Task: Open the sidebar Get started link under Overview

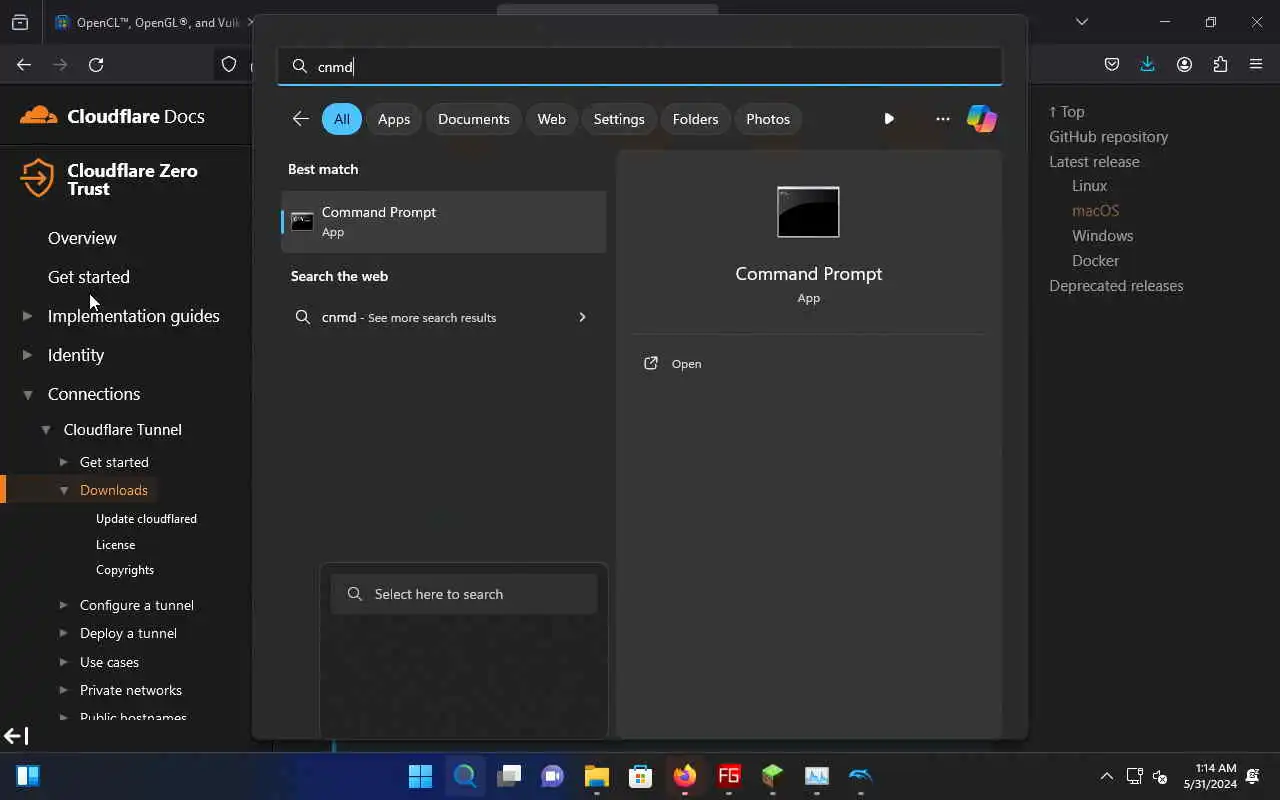Action: tap(89, 277)
